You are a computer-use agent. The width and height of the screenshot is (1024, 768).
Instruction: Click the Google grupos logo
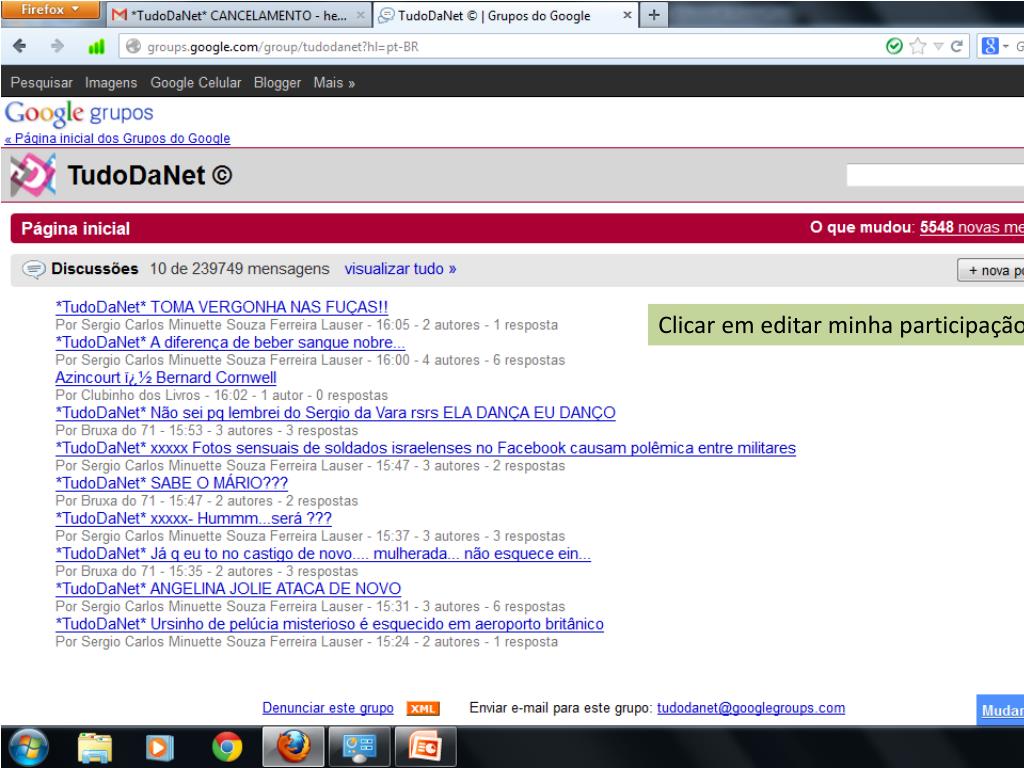[79, 114]
